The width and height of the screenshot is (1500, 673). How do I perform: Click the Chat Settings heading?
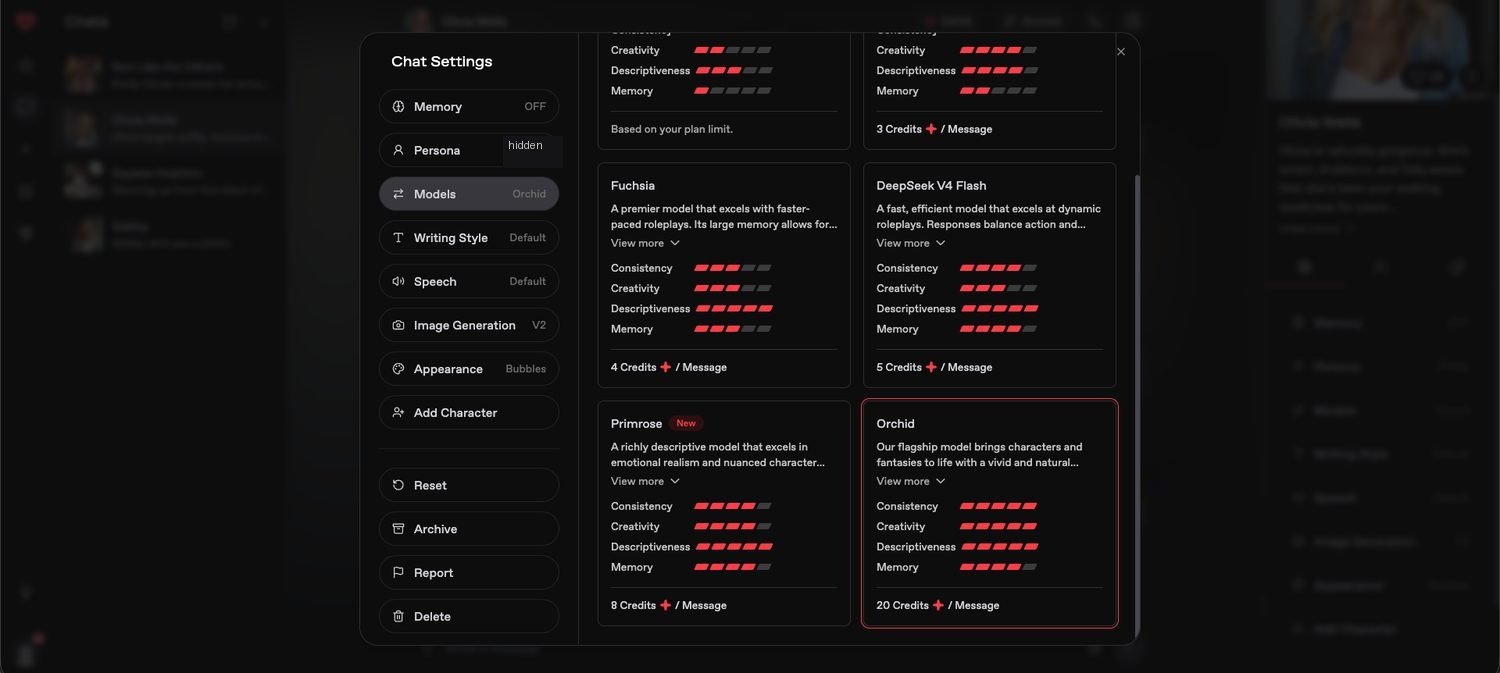(x=442, y=61)
